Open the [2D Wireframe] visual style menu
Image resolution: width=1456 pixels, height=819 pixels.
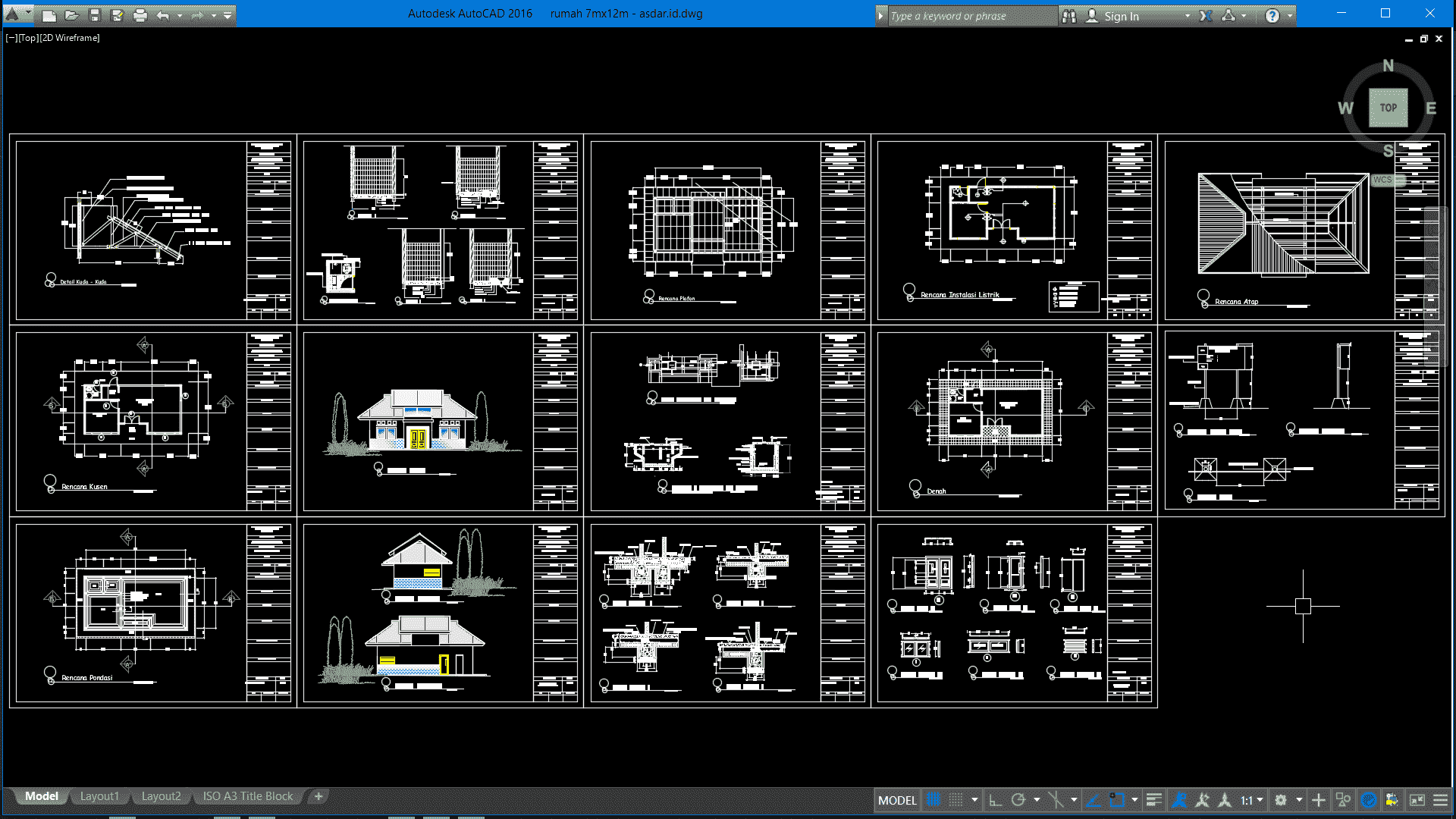click(69, 38)
